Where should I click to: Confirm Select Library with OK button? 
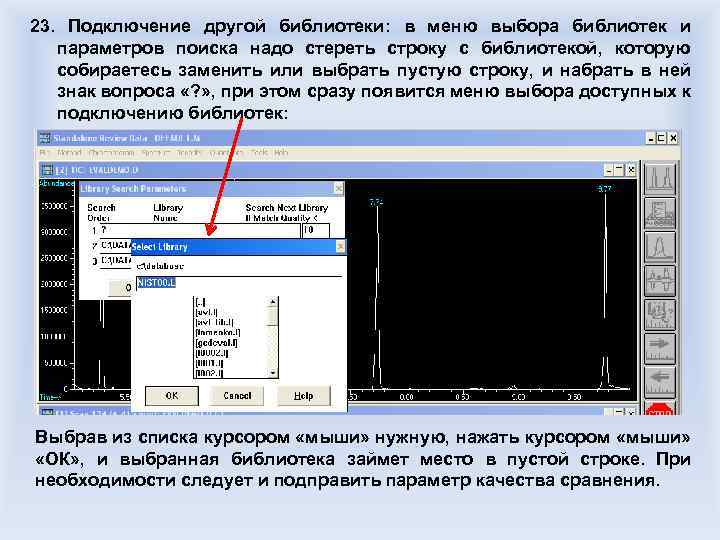pyautogui.click(x=172, y=396)
